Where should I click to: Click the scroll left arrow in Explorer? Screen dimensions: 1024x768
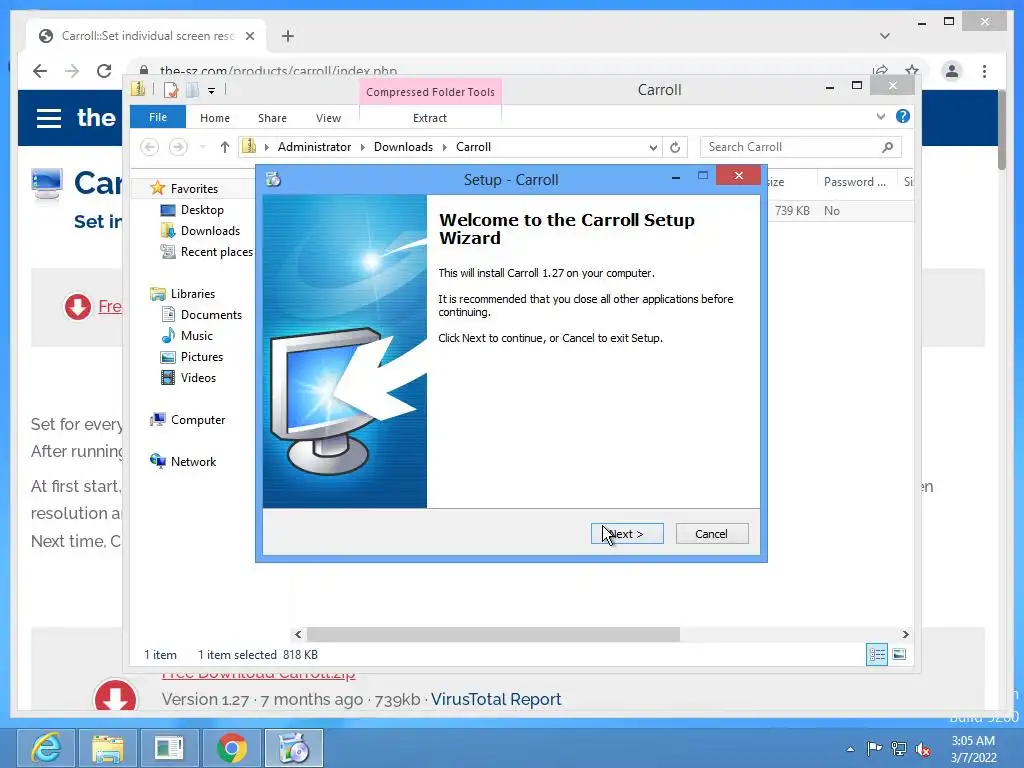coord(298,634)
